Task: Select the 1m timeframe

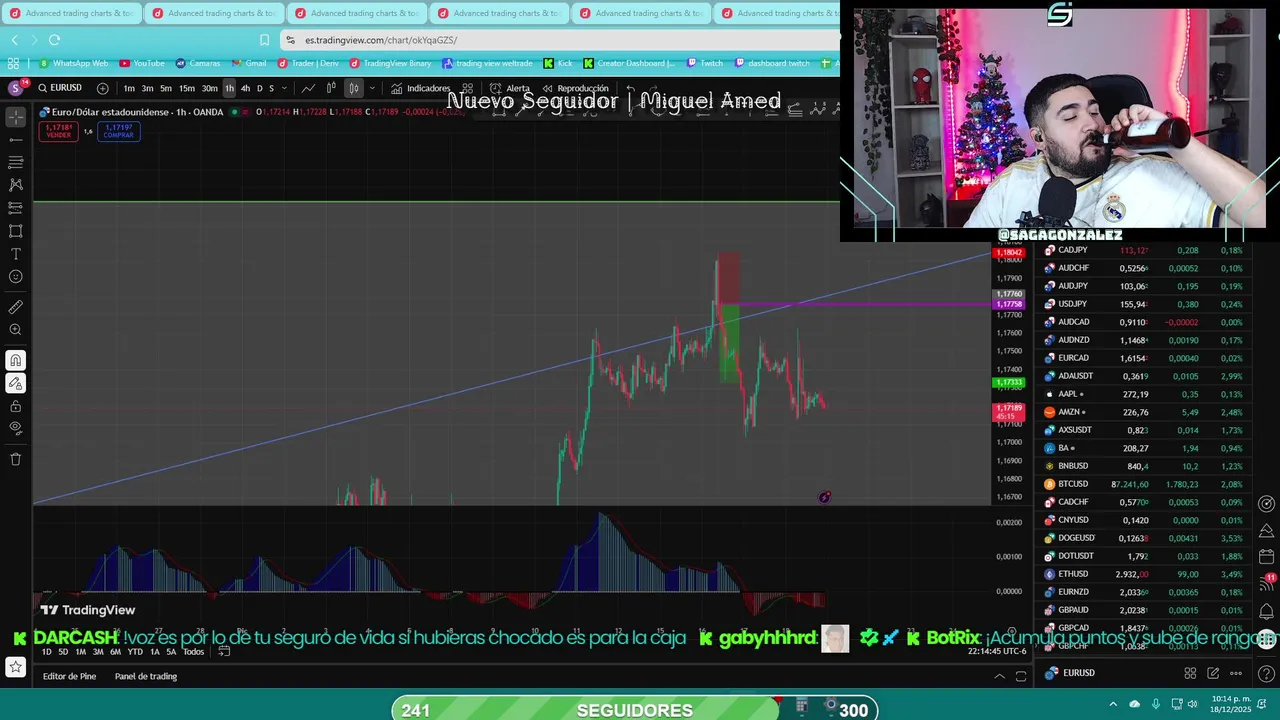Action: tap(129, 88)
